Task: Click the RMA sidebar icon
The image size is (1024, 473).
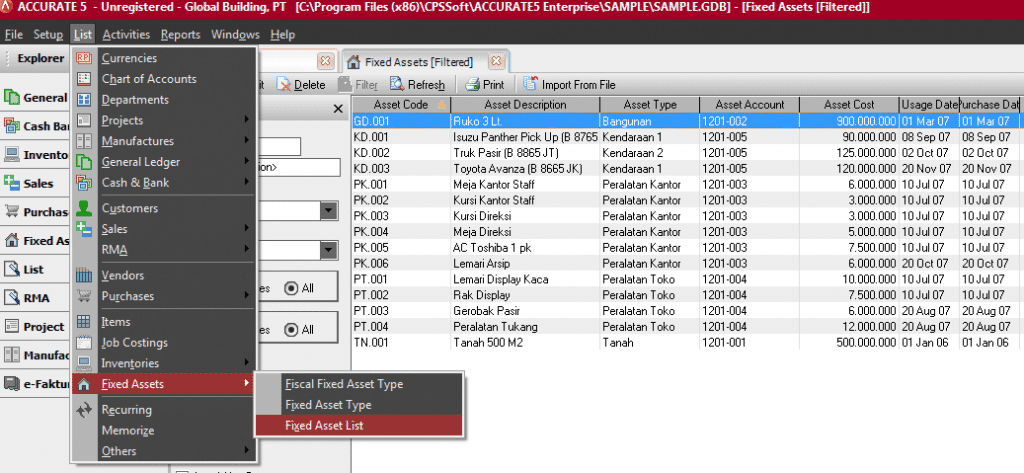Action: coord(11,298)
